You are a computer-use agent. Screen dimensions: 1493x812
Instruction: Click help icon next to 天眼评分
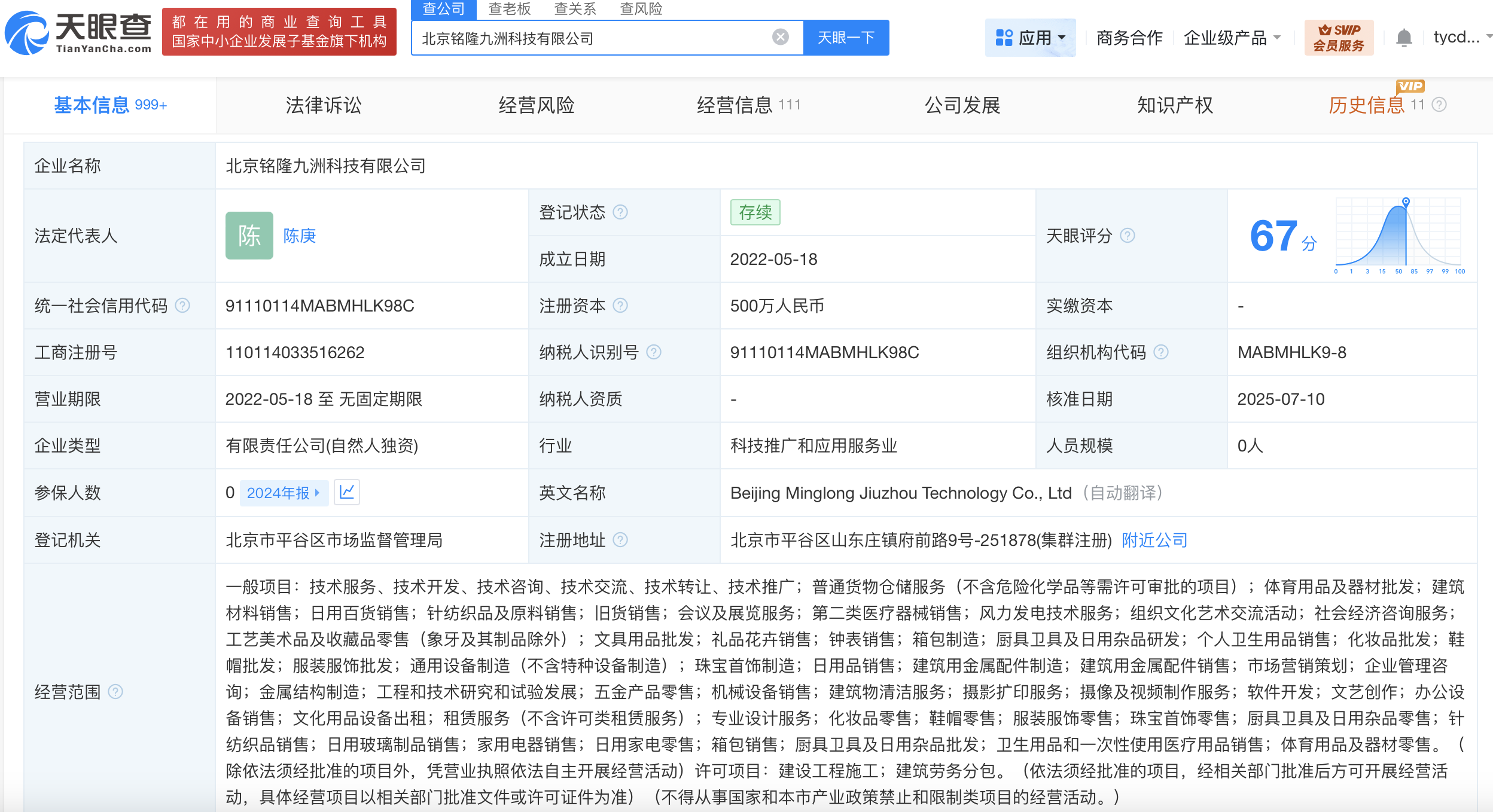(1127, 236)
